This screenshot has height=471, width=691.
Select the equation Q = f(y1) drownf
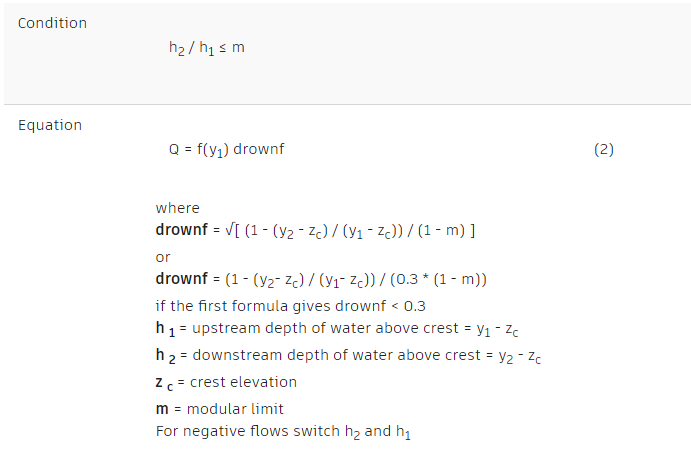pos(232,150)
